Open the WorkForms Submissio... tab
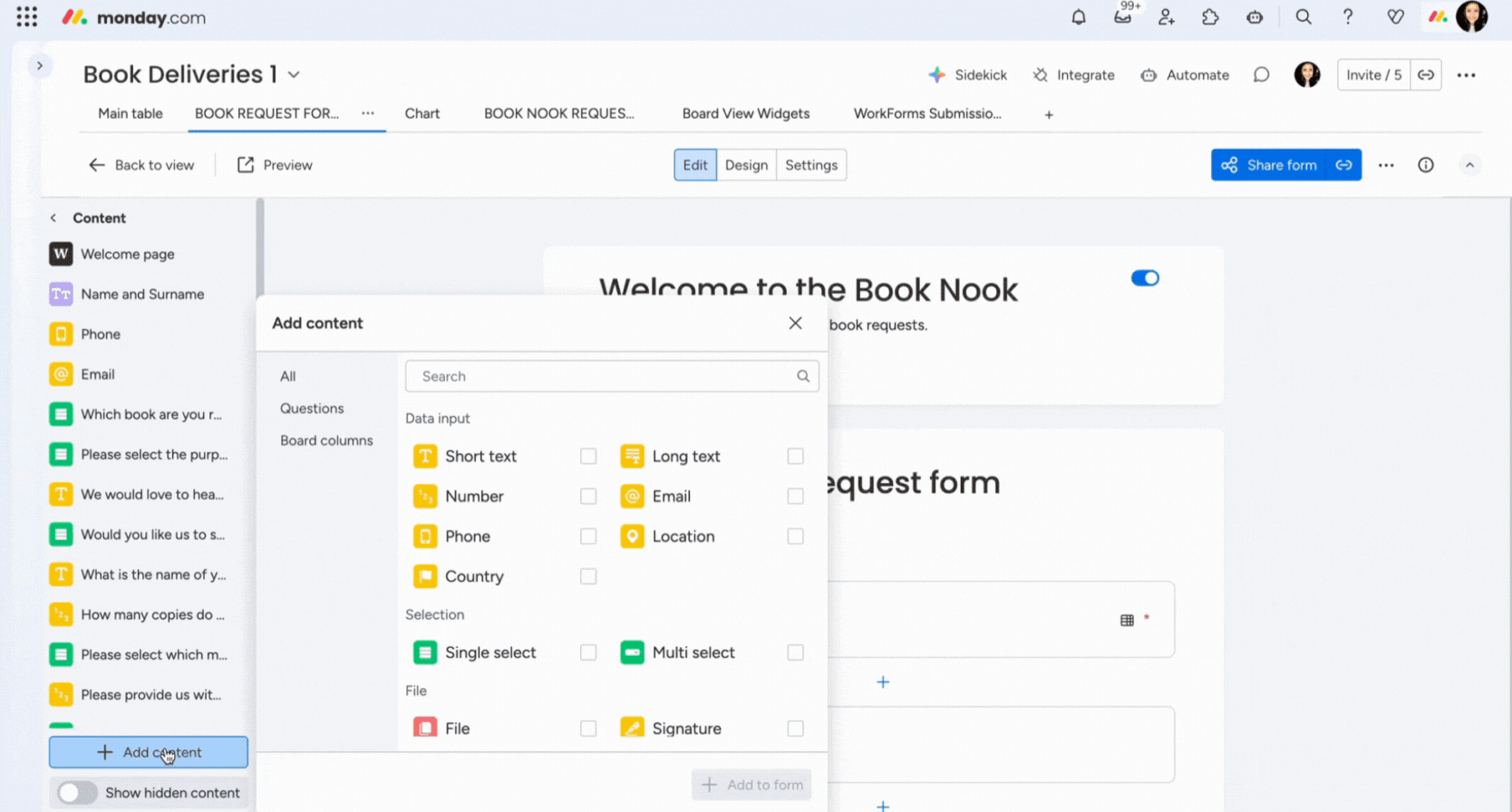 (x=927, y=113)
